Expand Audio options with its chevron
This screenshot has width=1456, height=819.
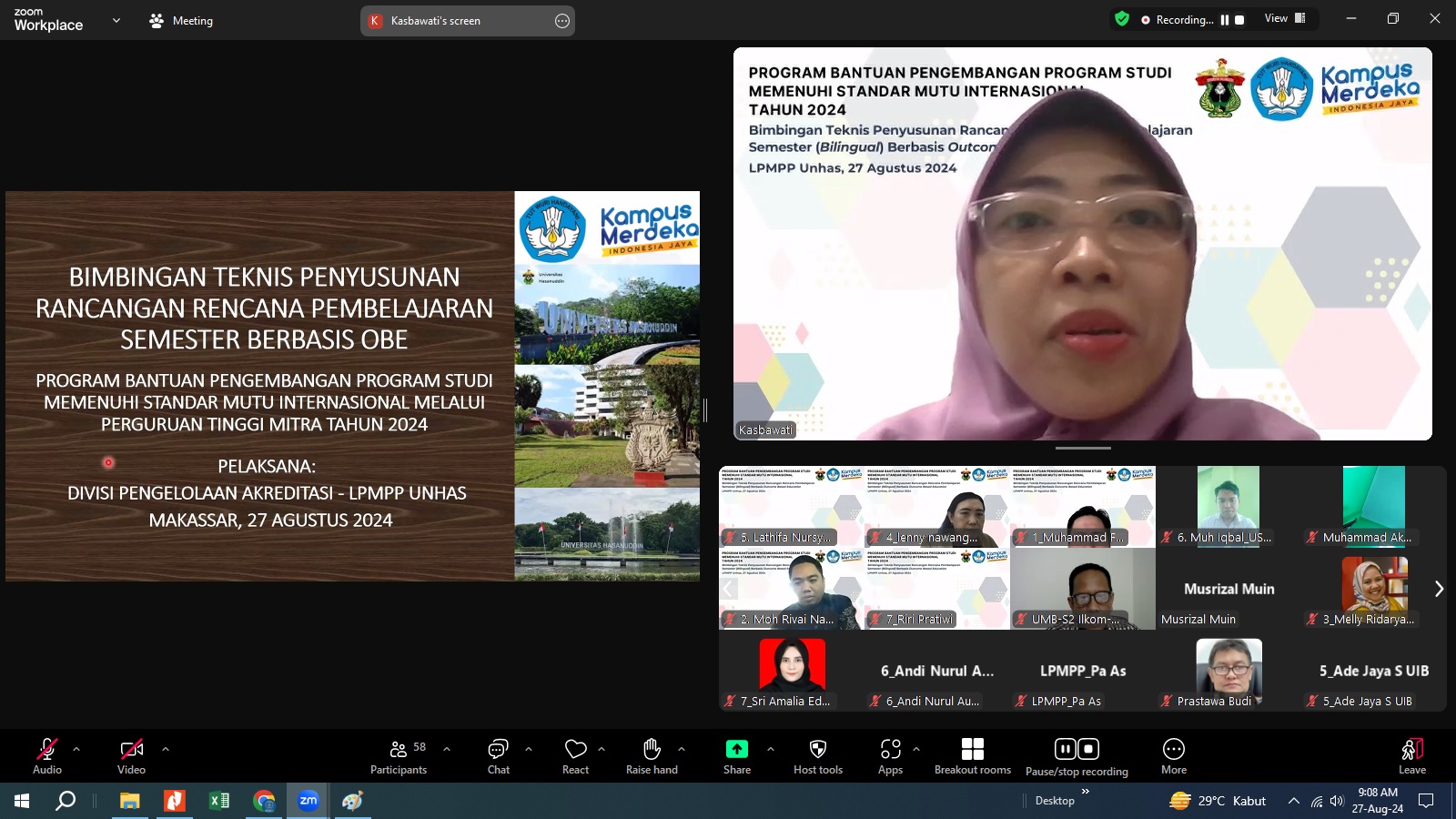pos(76,748)
